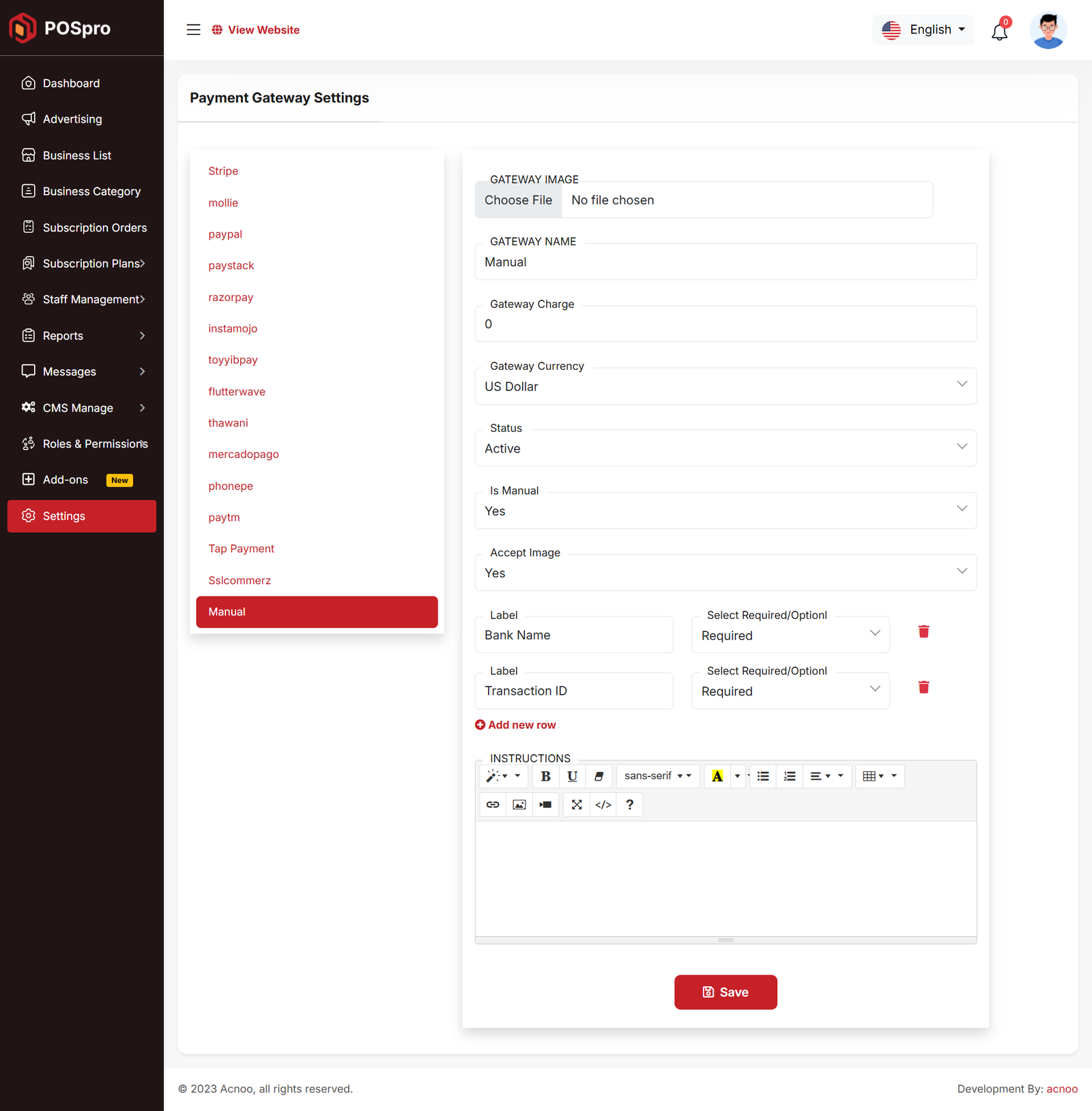
Task: Click the notification bell icon
Action: 999,31
